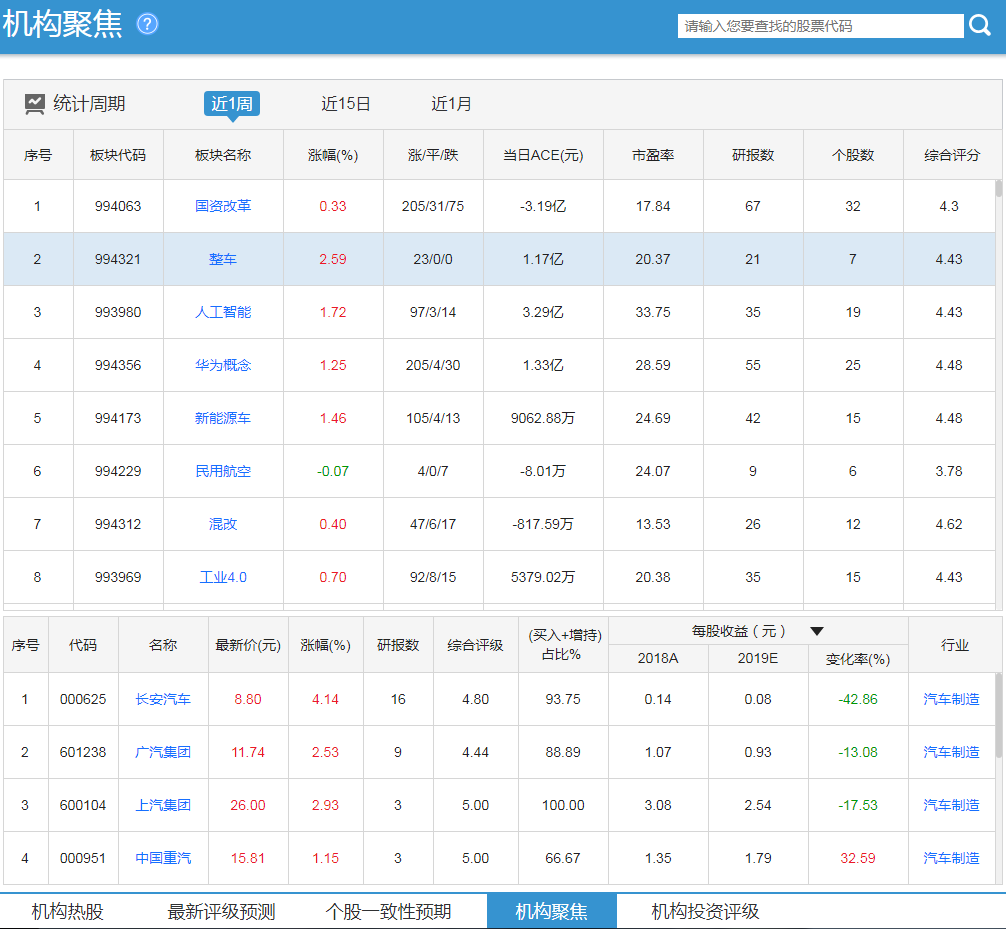1006x929 pixels.
Task: Select the 机构聚焦 bottom tab
Action: (552, 911)
